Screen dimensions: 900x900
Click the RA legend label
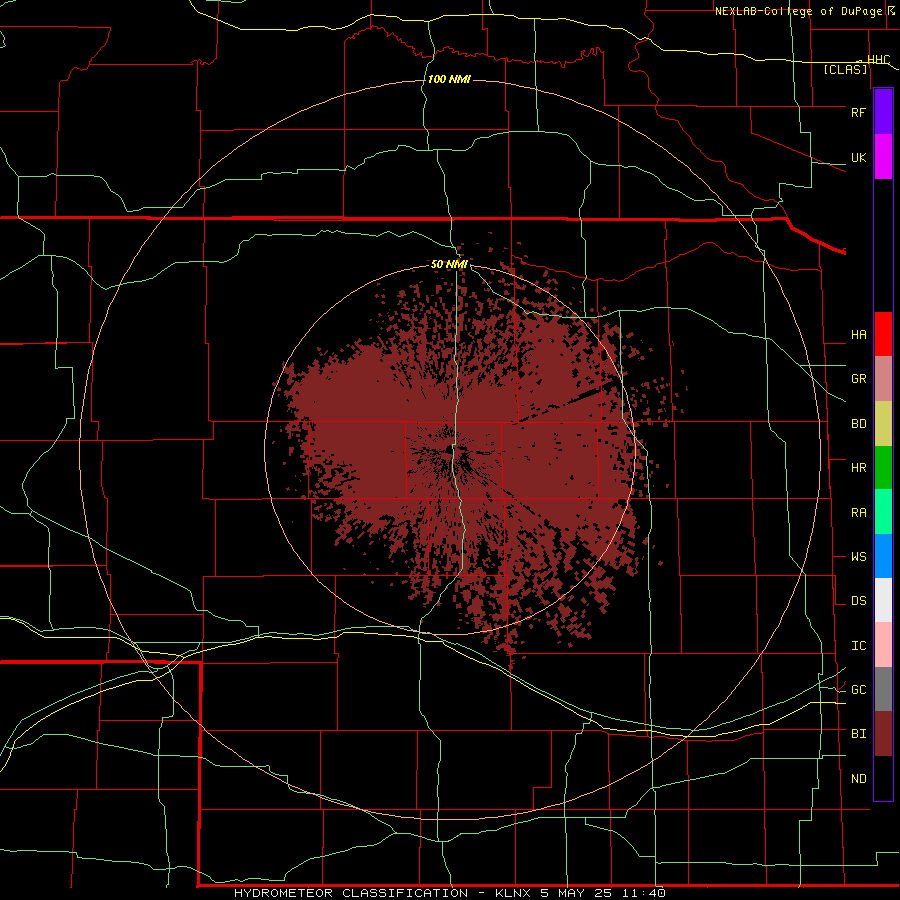[x=858, y=513]
